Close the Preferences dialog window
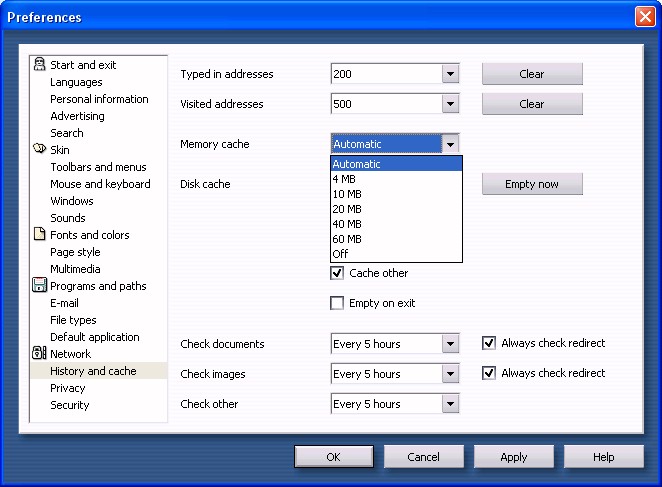The height and width of the screenshot is (487, 662). click(x=644, y=17)
